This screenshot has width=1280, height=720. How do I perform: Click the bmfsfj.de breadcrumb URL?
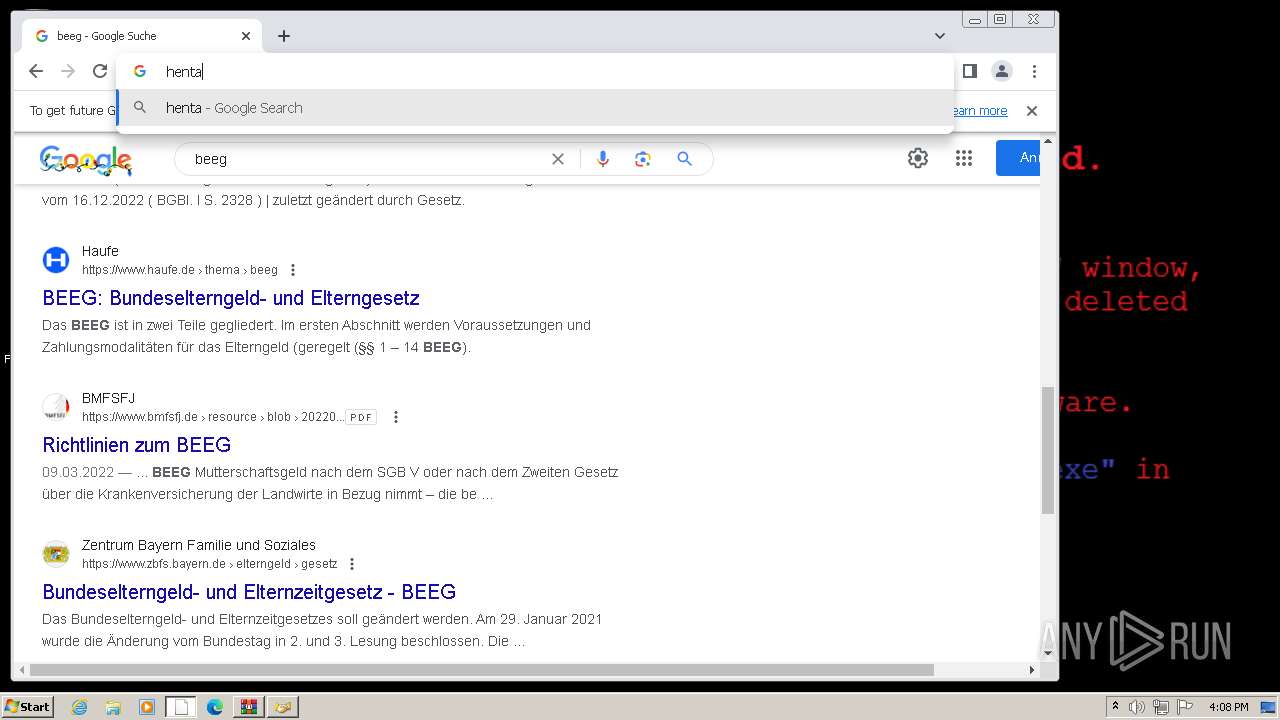pos(212,417)
